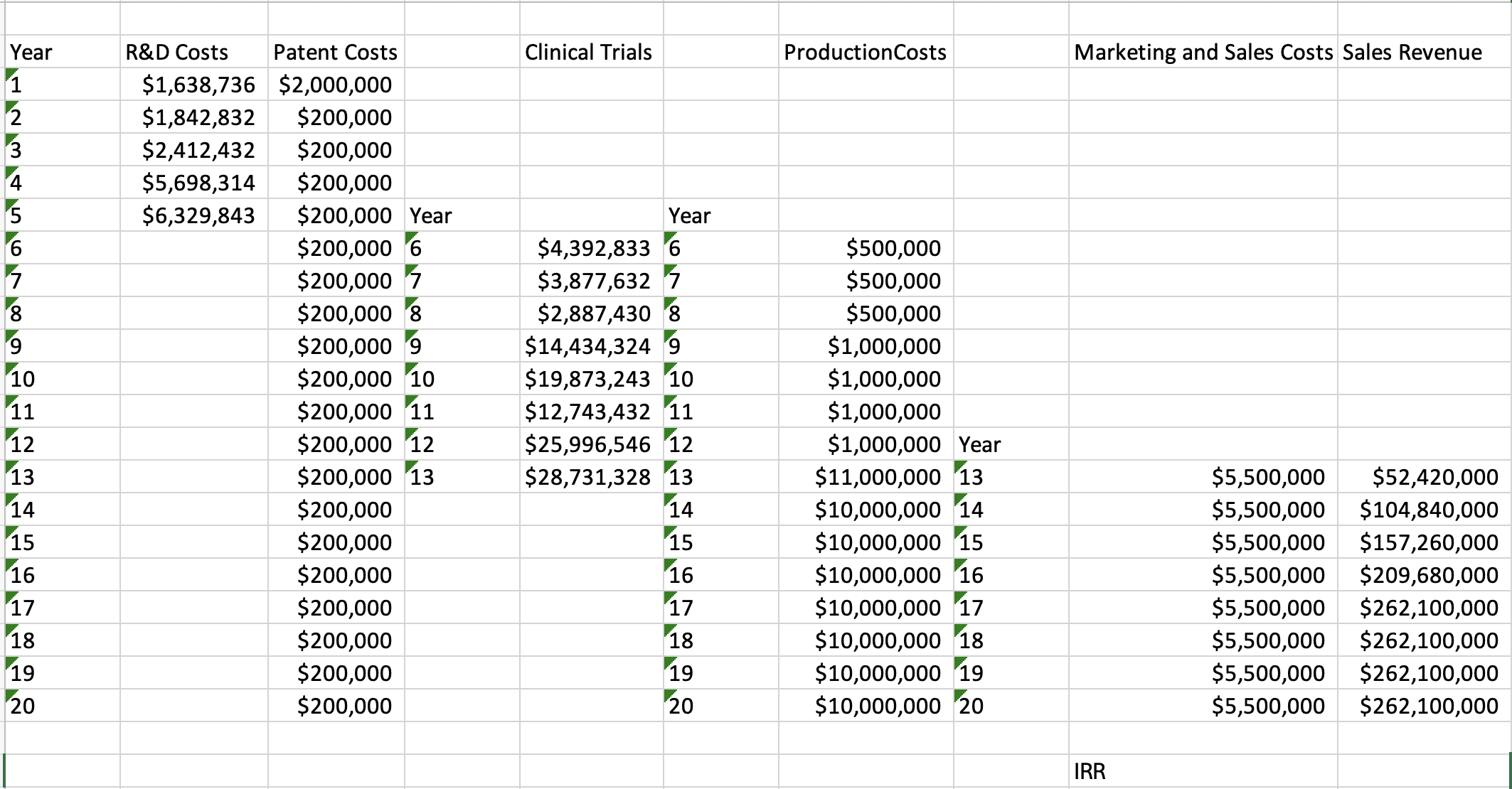Select the Marketing and Sales Costs header
Image resolution: width=1512 pixels, height=789 pixels.
[1203, 52]
